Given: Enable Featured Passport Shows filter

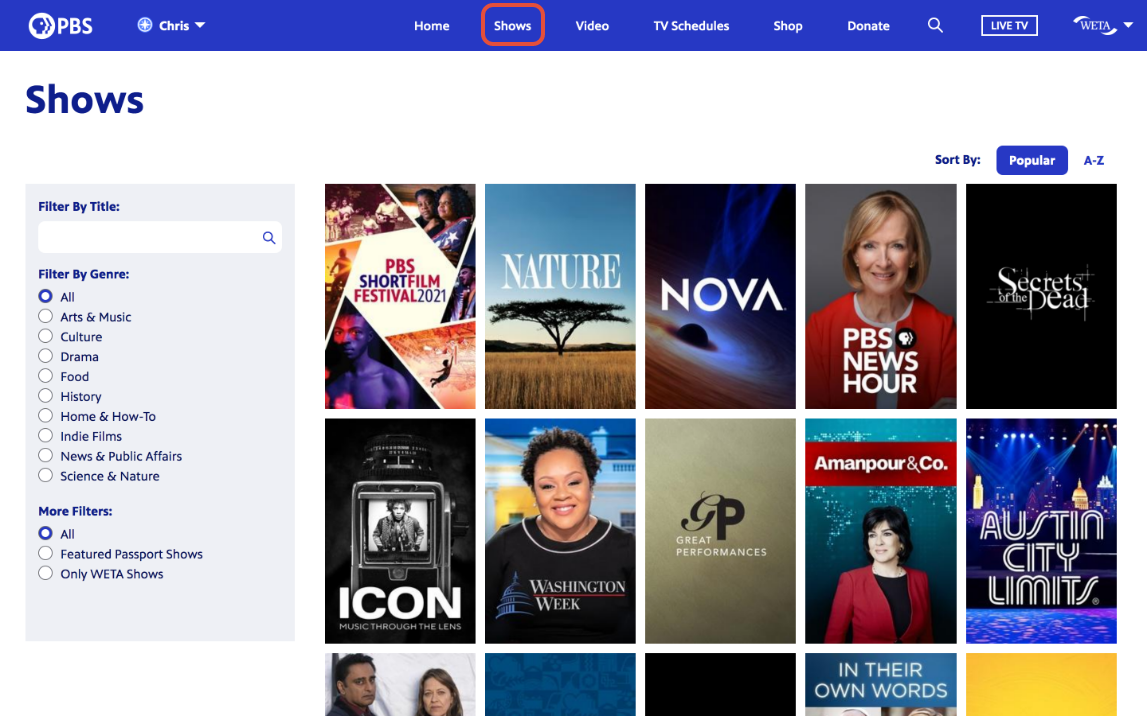Looking at the screenshot, I should [45, 553].
